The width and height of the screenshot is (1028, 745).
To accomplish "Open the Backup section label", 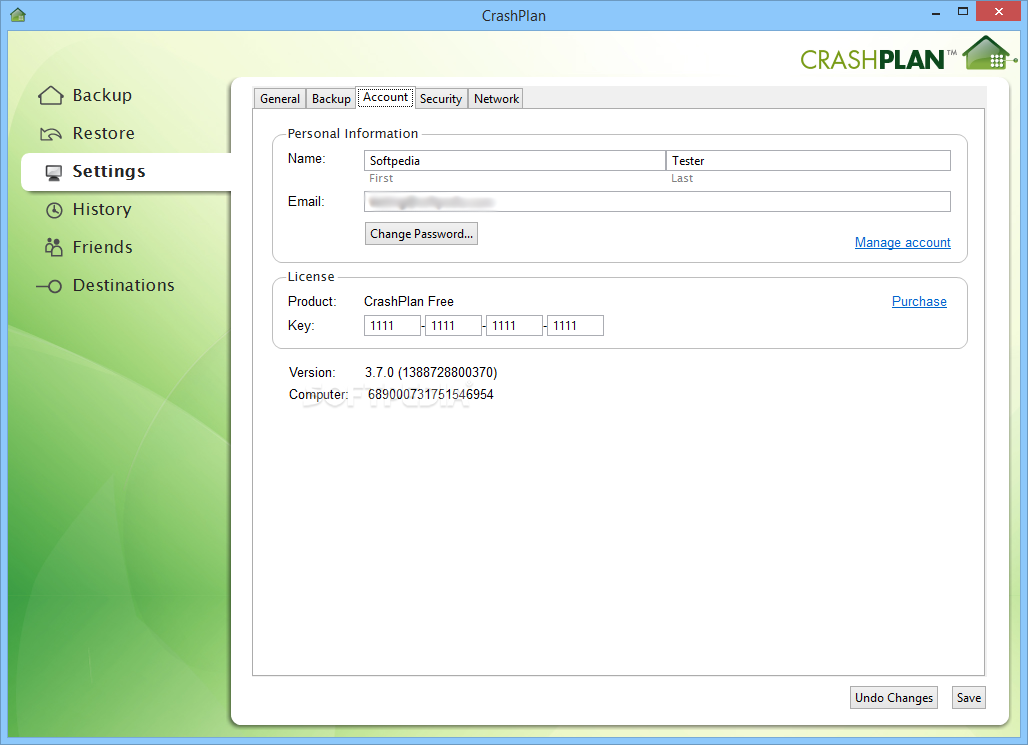I will tap(102, 96).
